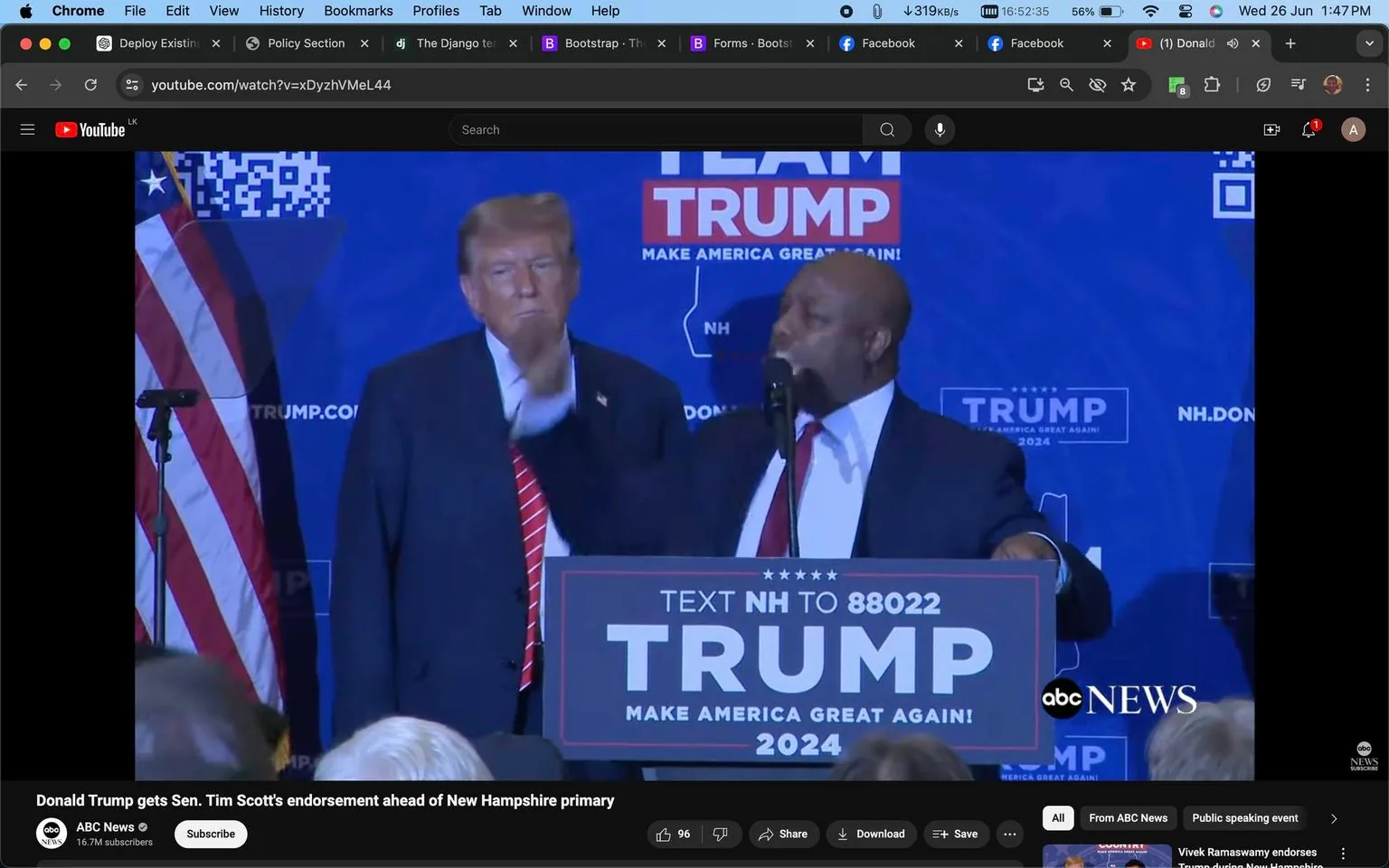Share the video using the Share button
This screenshot has width=1389, height=868.
tap(783, 834)
